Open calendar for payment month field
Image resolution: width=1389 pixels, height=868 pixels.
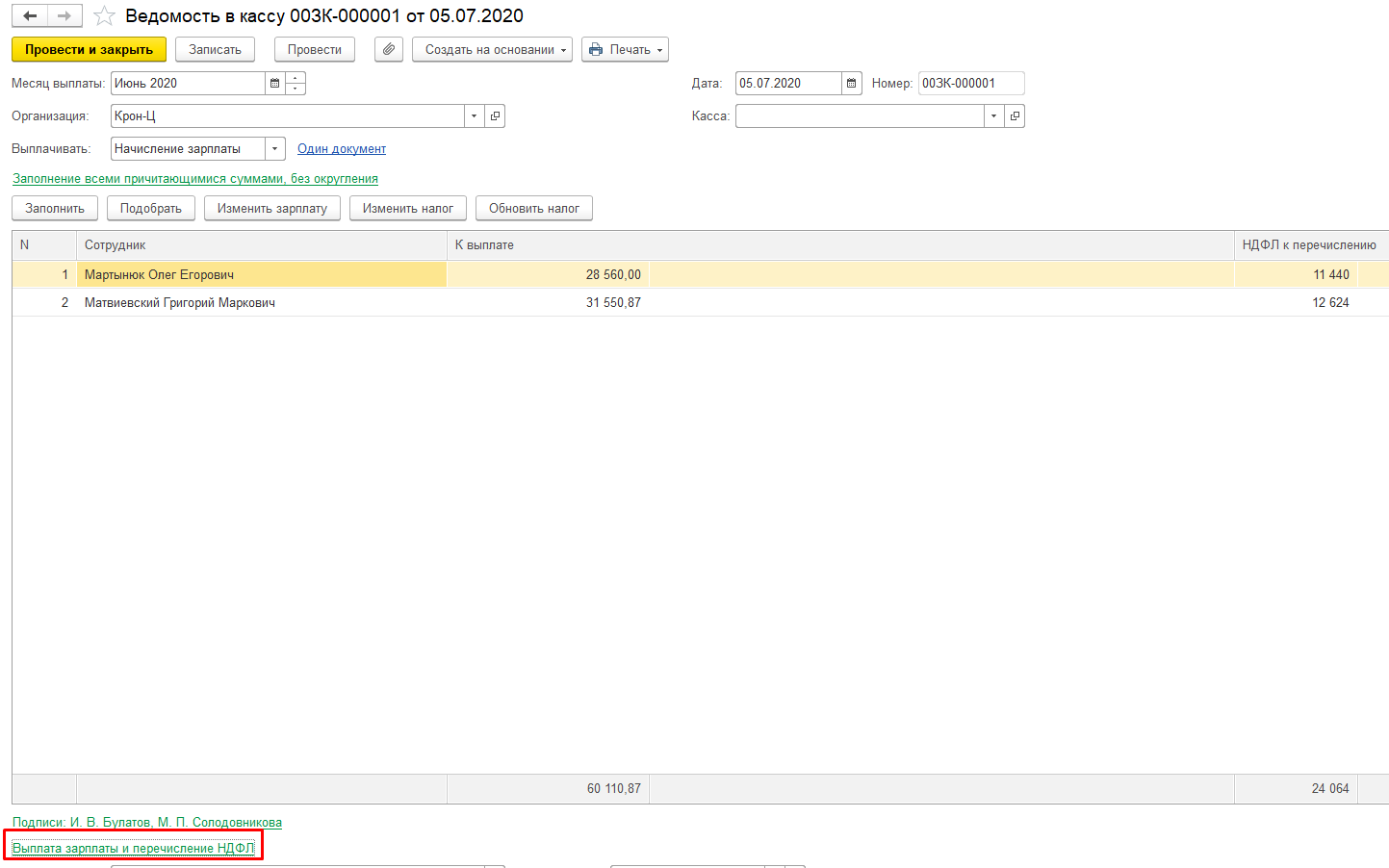275,84
